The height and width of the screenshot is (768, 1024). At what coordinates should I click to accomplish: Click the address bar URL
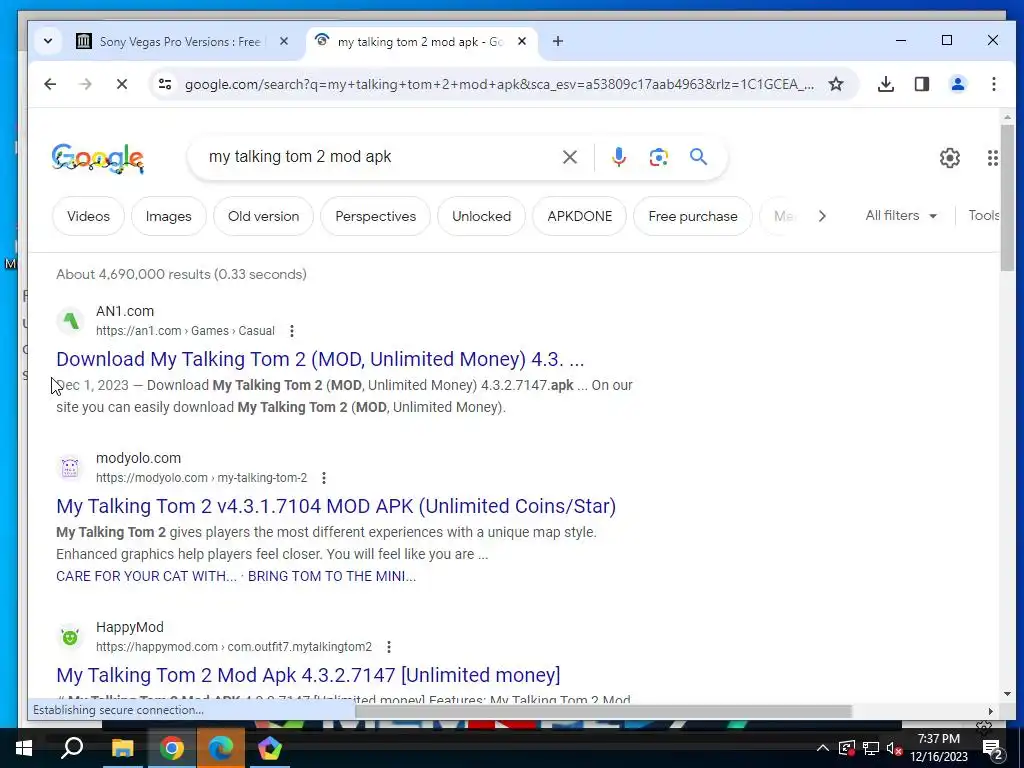click(x=500, y=84)
